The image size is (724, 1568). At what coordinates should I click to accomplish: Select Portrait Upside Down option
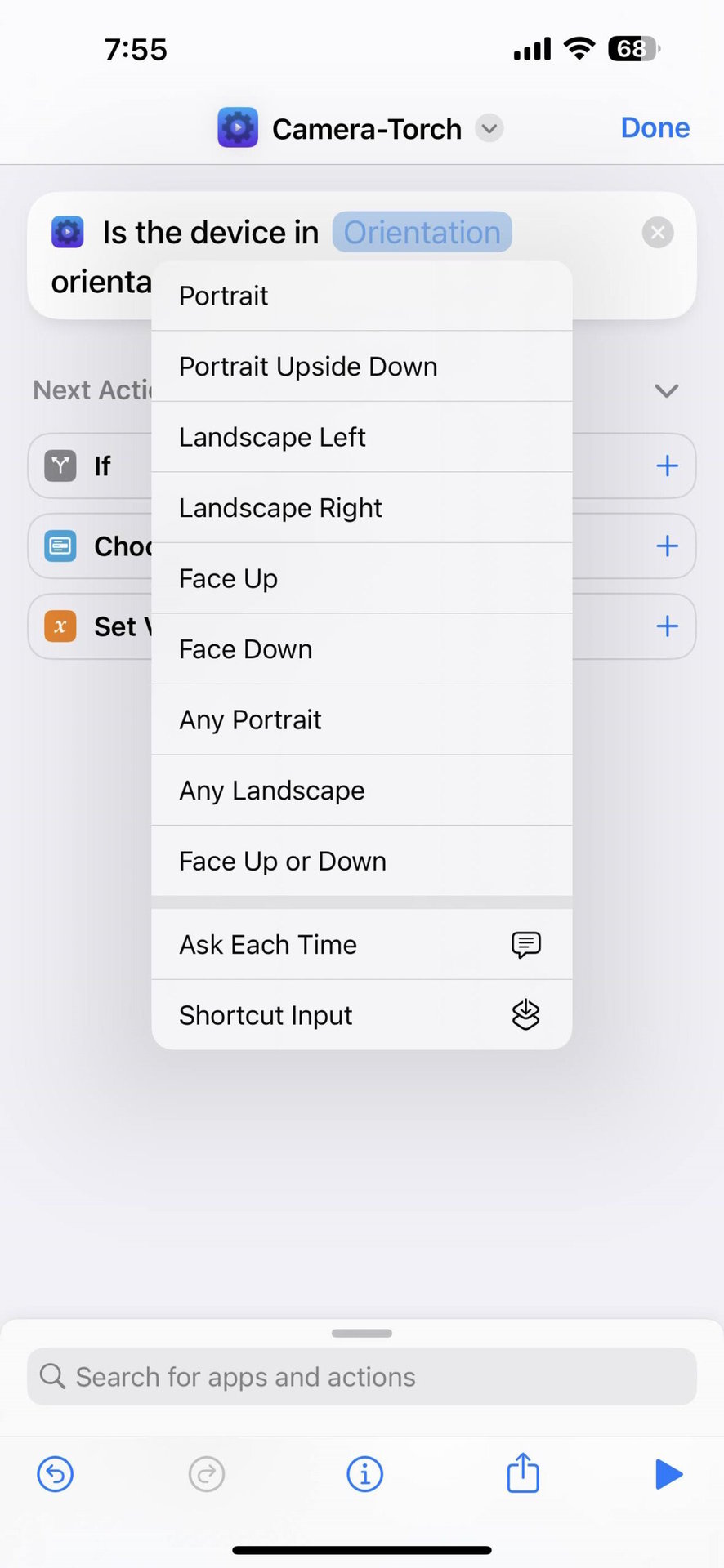click(x=361, y=367)
